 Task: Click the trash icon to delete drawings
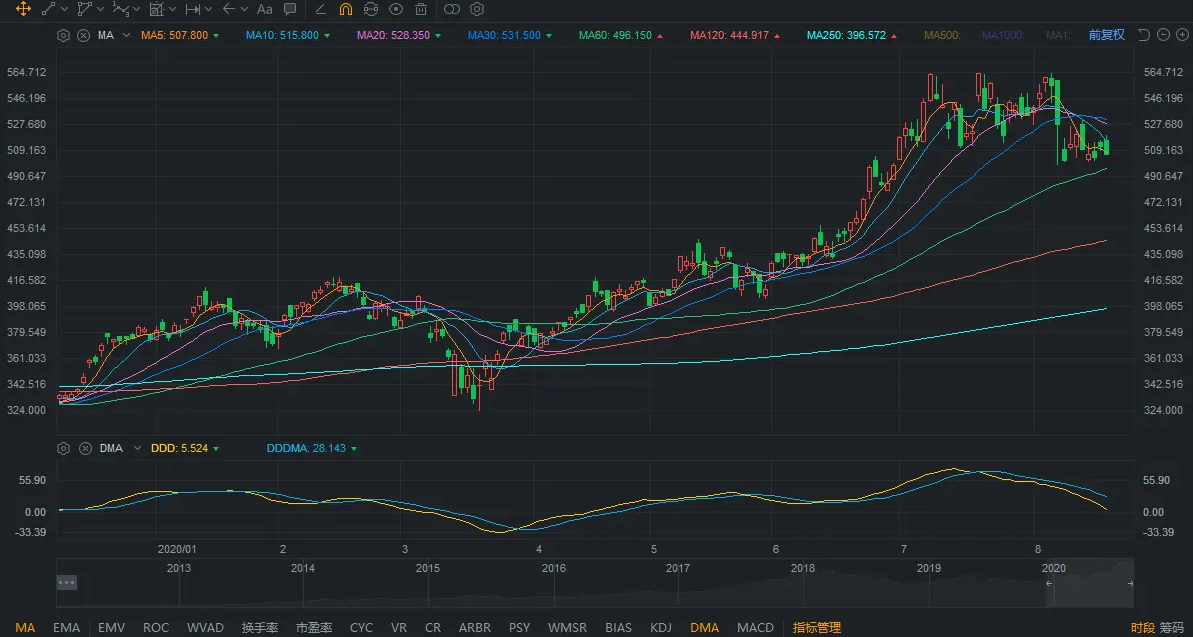(421, 9)
